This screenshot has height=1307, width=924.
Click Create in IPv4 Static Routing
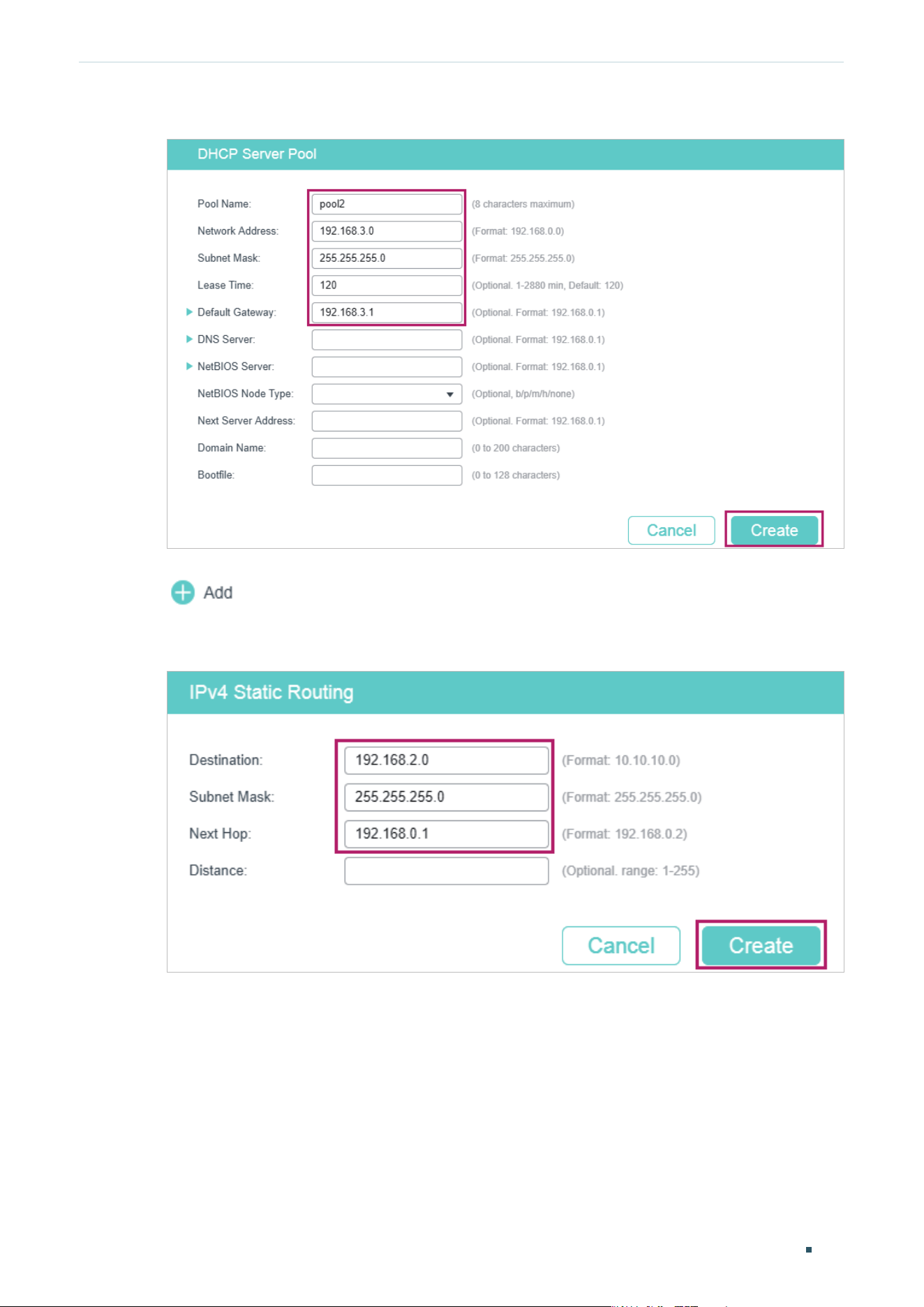pos(761,945)
